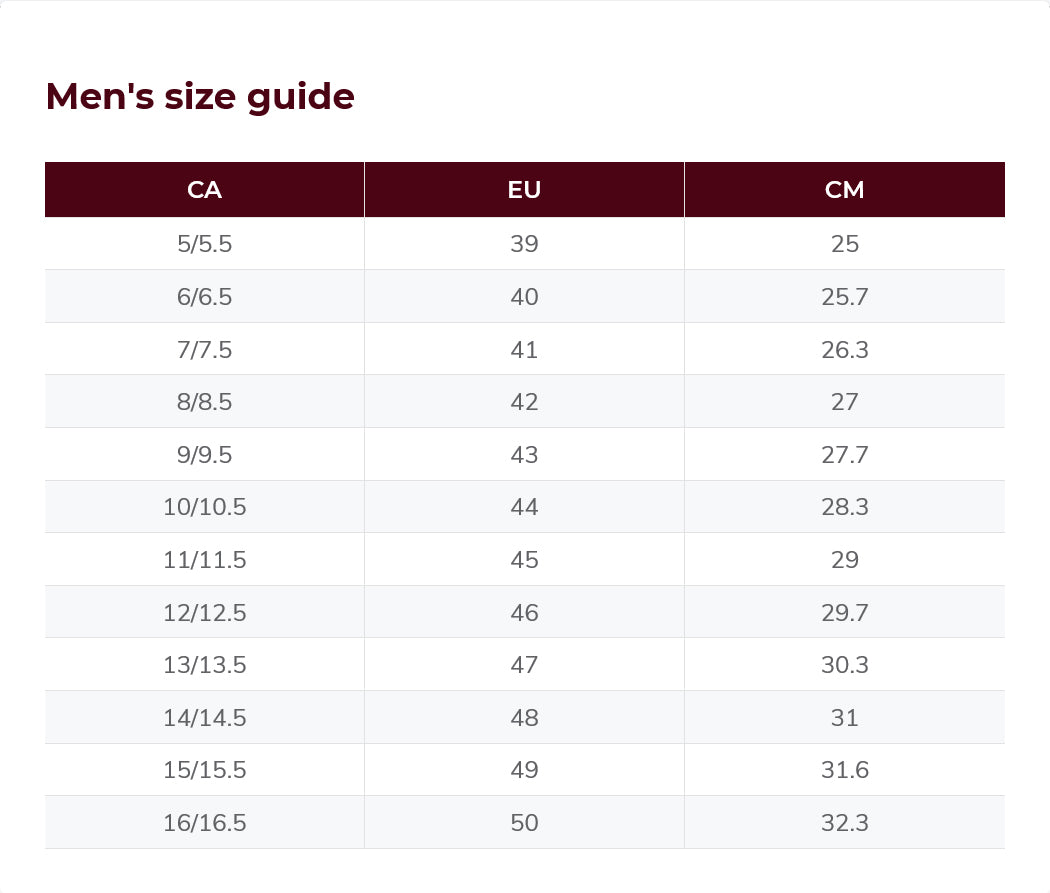Click EU size 50 cell
This screenshot has height=893, width=1050.
(524, 823)
